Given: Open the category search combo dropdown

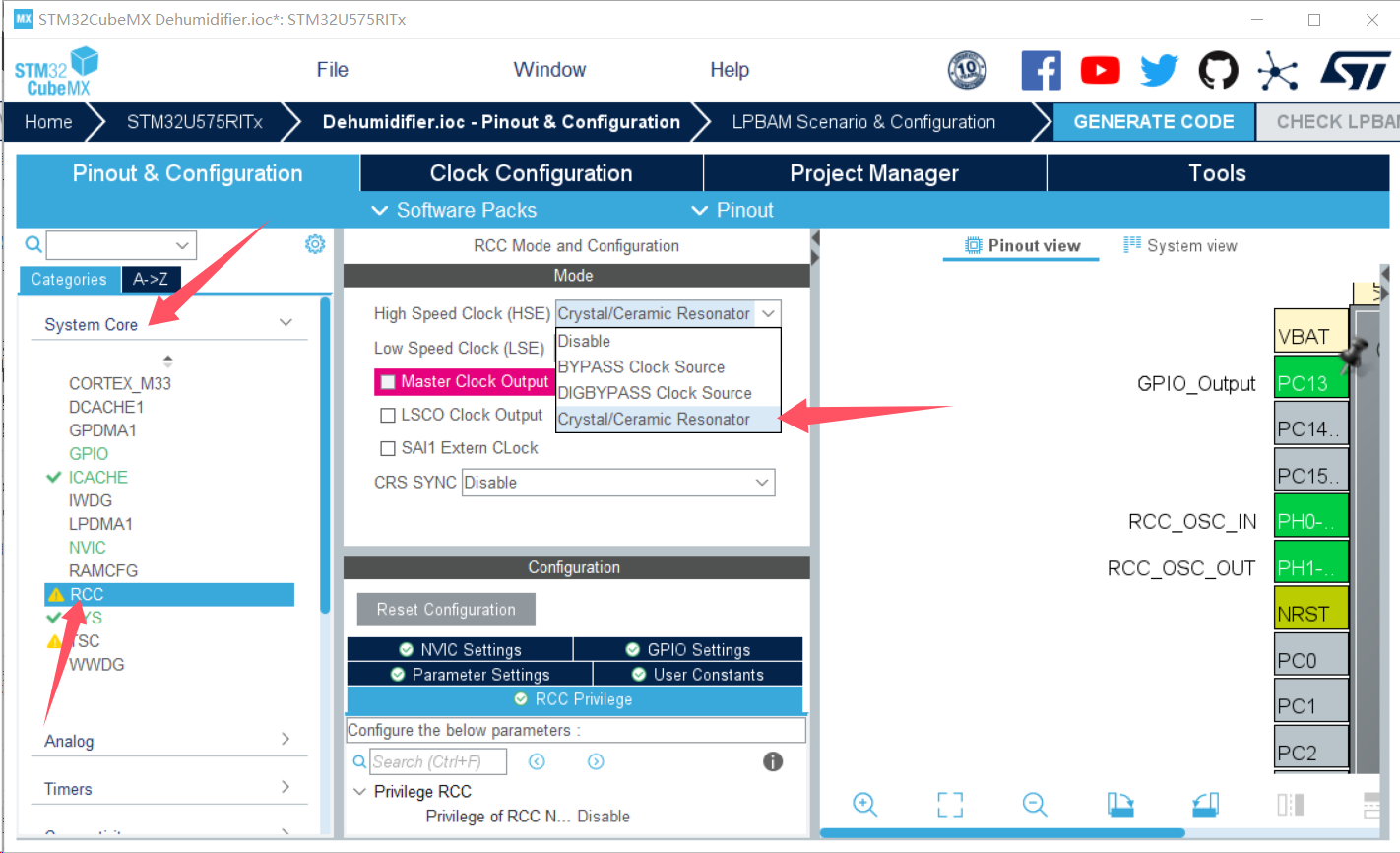Looking at the screenshot, I should (182, 245).
